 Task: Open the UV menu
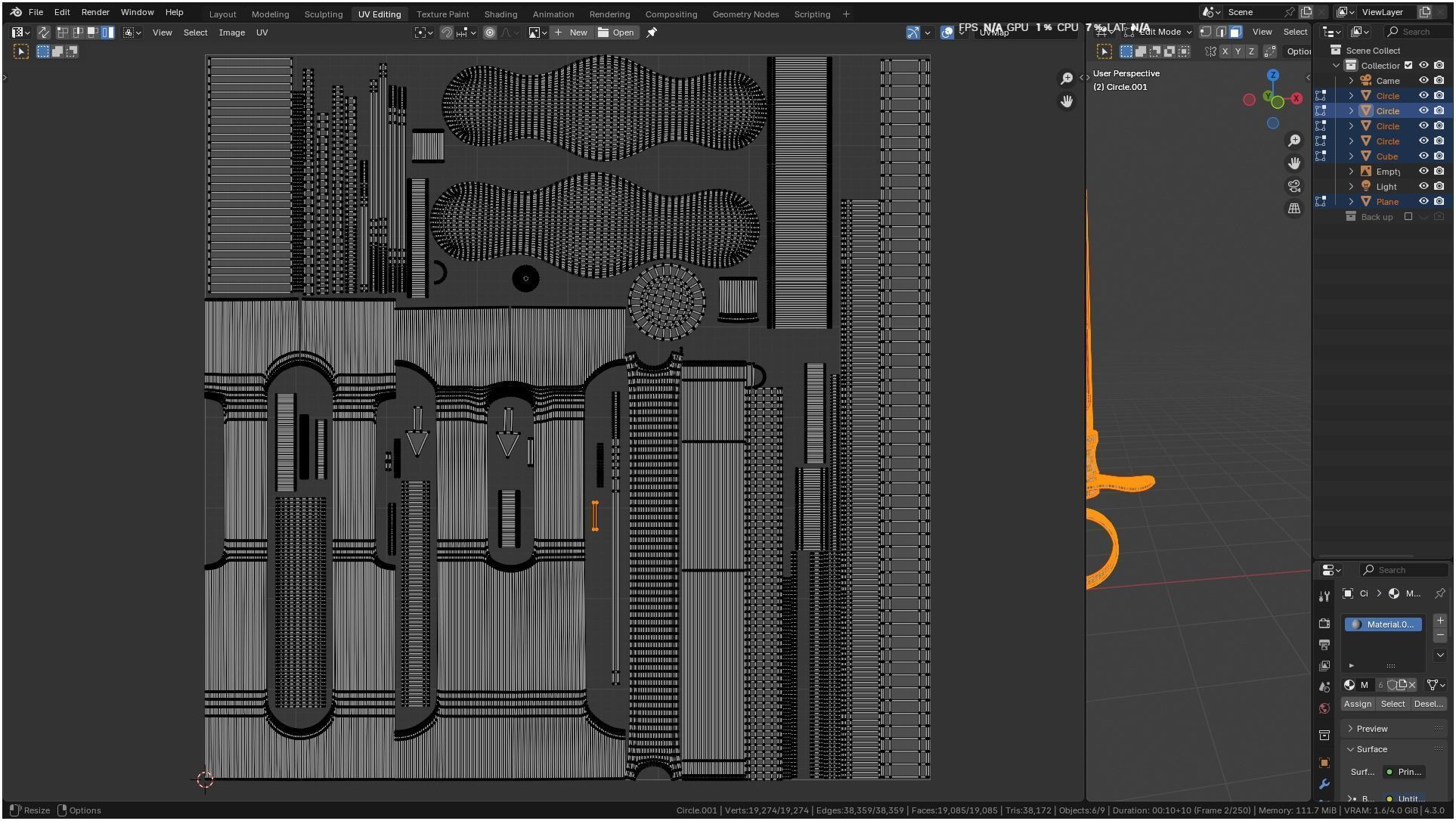click(x=262, y=33)
